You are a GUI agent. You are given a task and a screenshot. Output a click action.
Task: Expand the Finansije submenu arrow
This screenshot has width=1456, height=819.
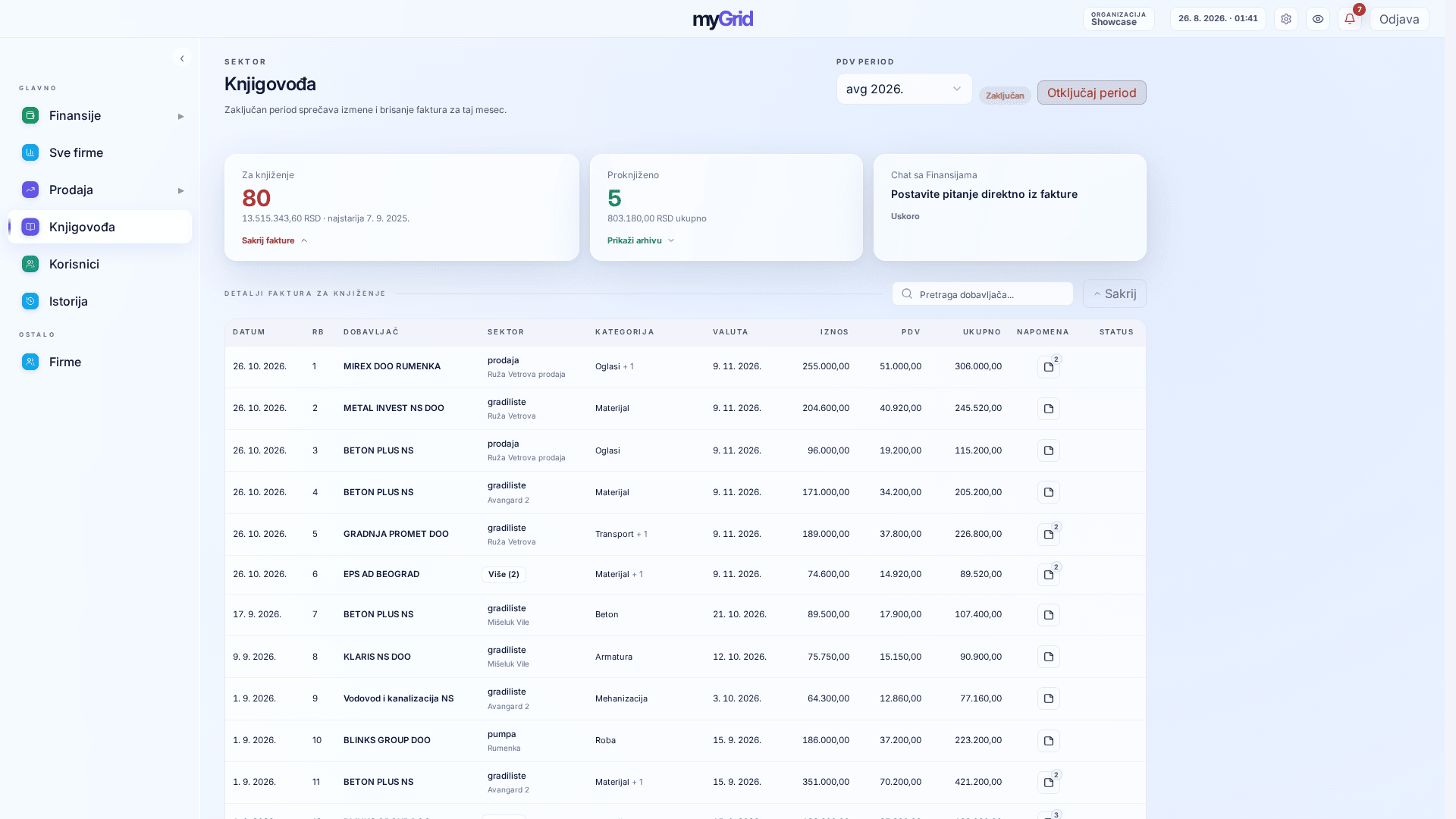click(180, 116)
